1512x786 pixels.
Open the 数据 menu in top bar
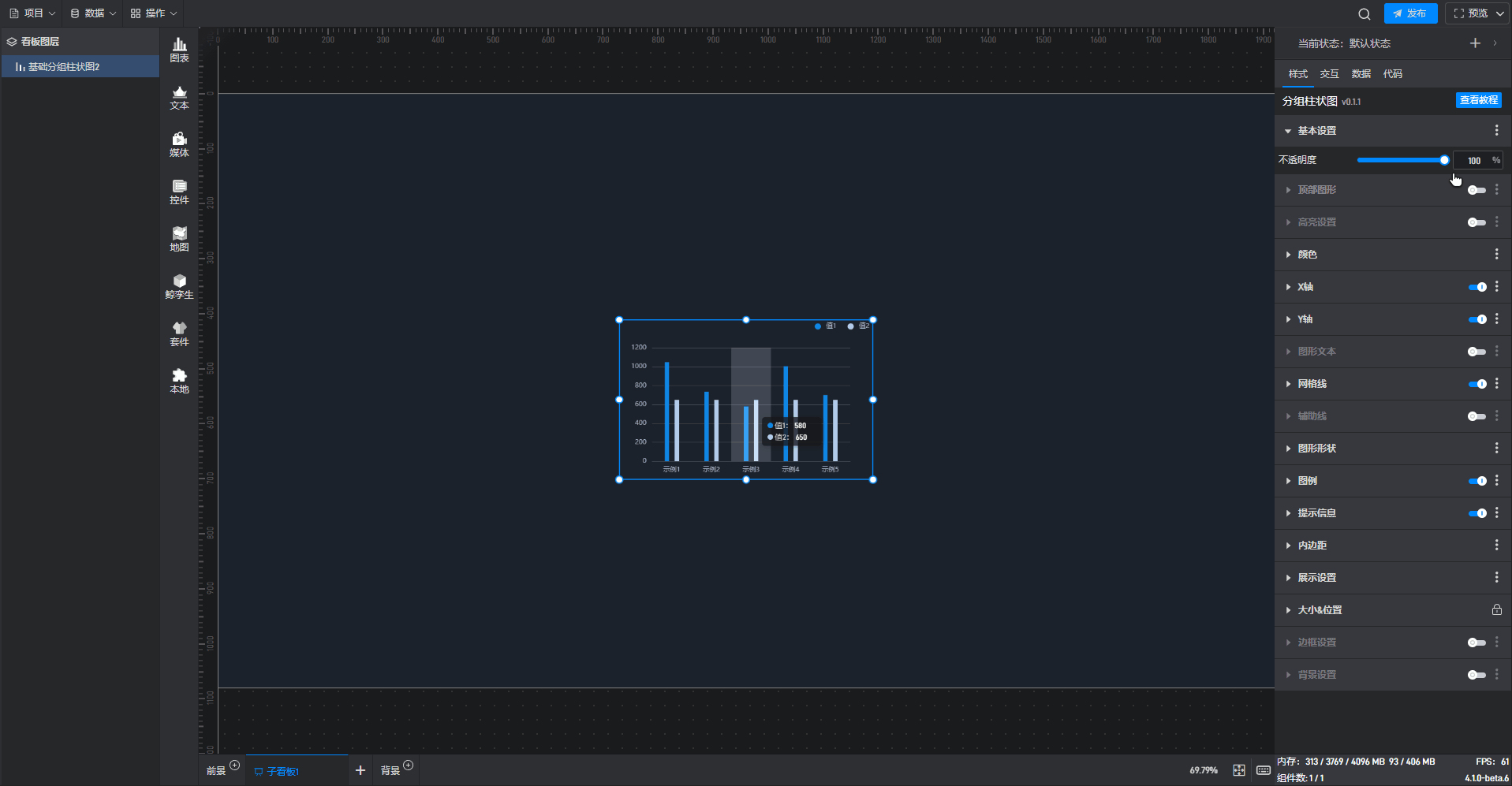click(93, 13)
